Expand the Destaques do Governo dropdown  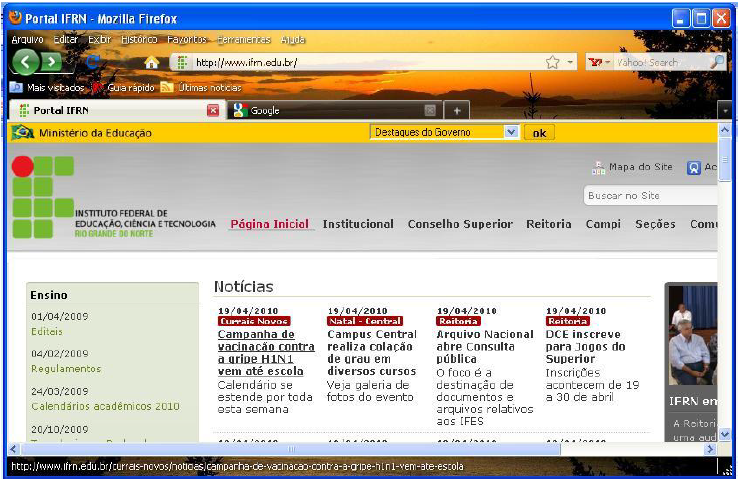pos(511,132)
